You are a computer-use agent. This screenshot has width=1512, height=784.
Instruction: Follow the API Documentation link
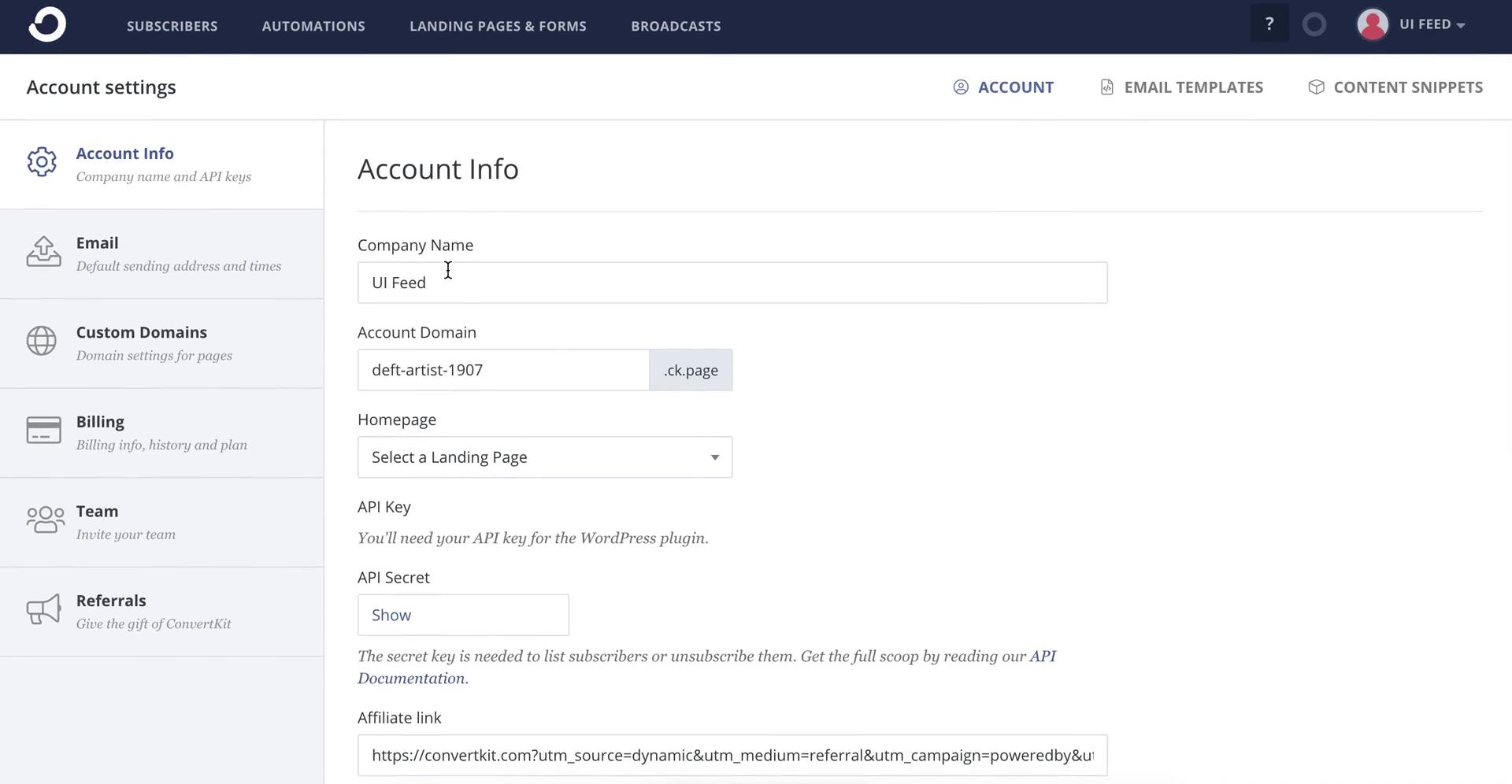tap(411, 679)
